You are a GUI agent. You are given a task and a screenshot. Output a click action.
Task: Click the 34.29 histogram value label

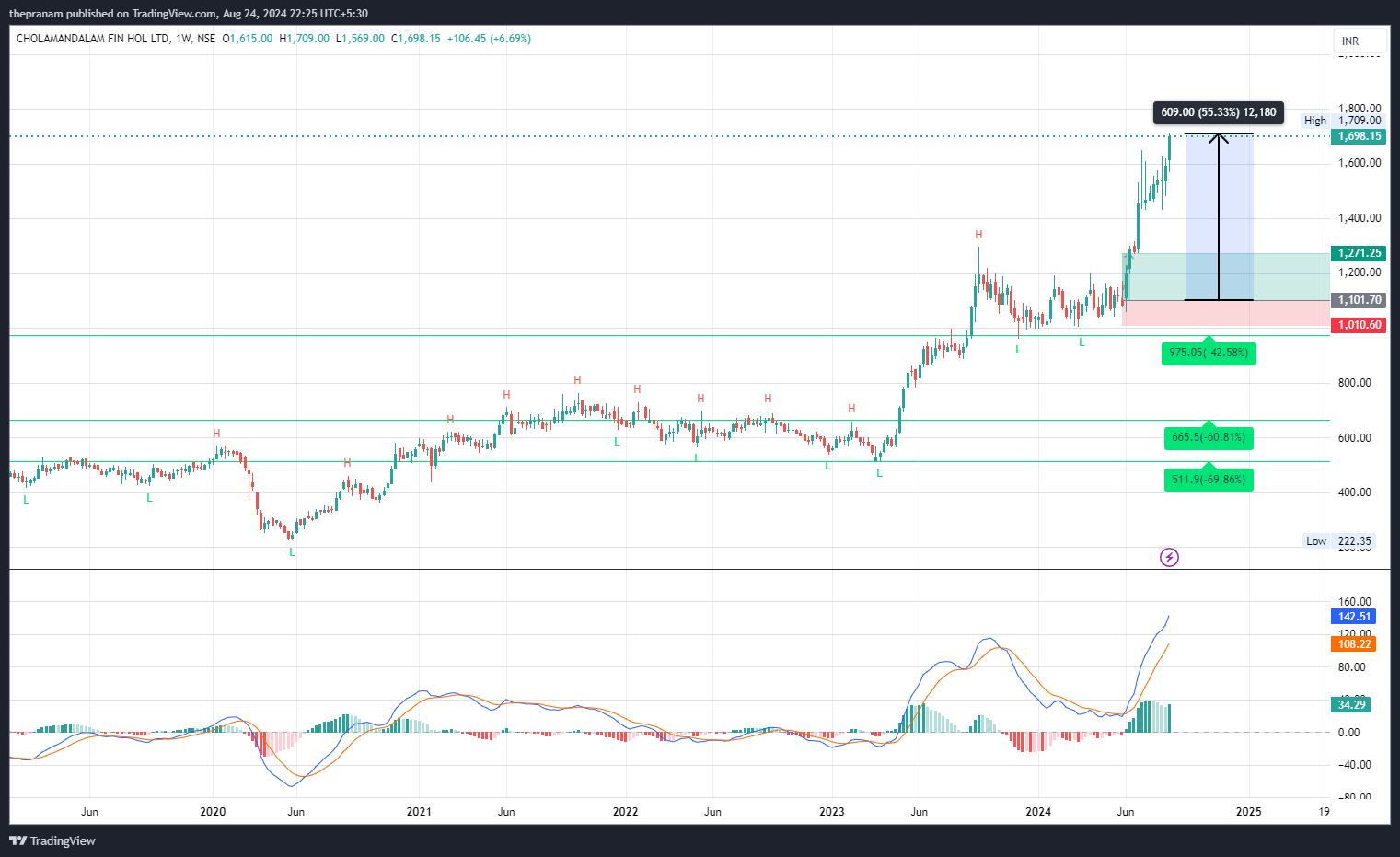1351,705
